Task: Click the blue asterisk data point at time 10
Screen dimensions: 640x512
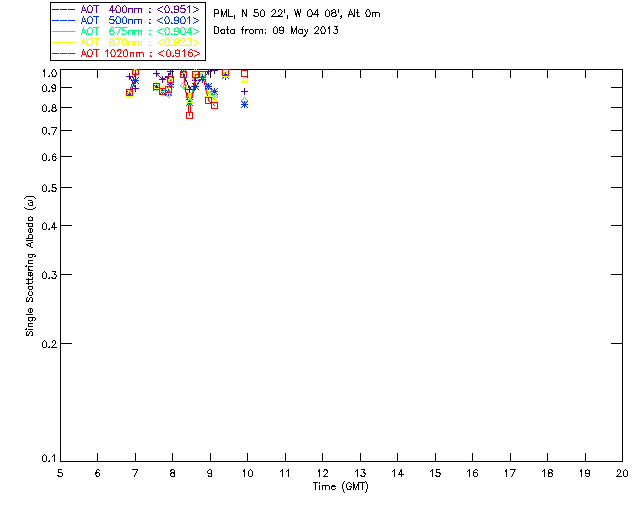Action: click(x=244, y=105)
